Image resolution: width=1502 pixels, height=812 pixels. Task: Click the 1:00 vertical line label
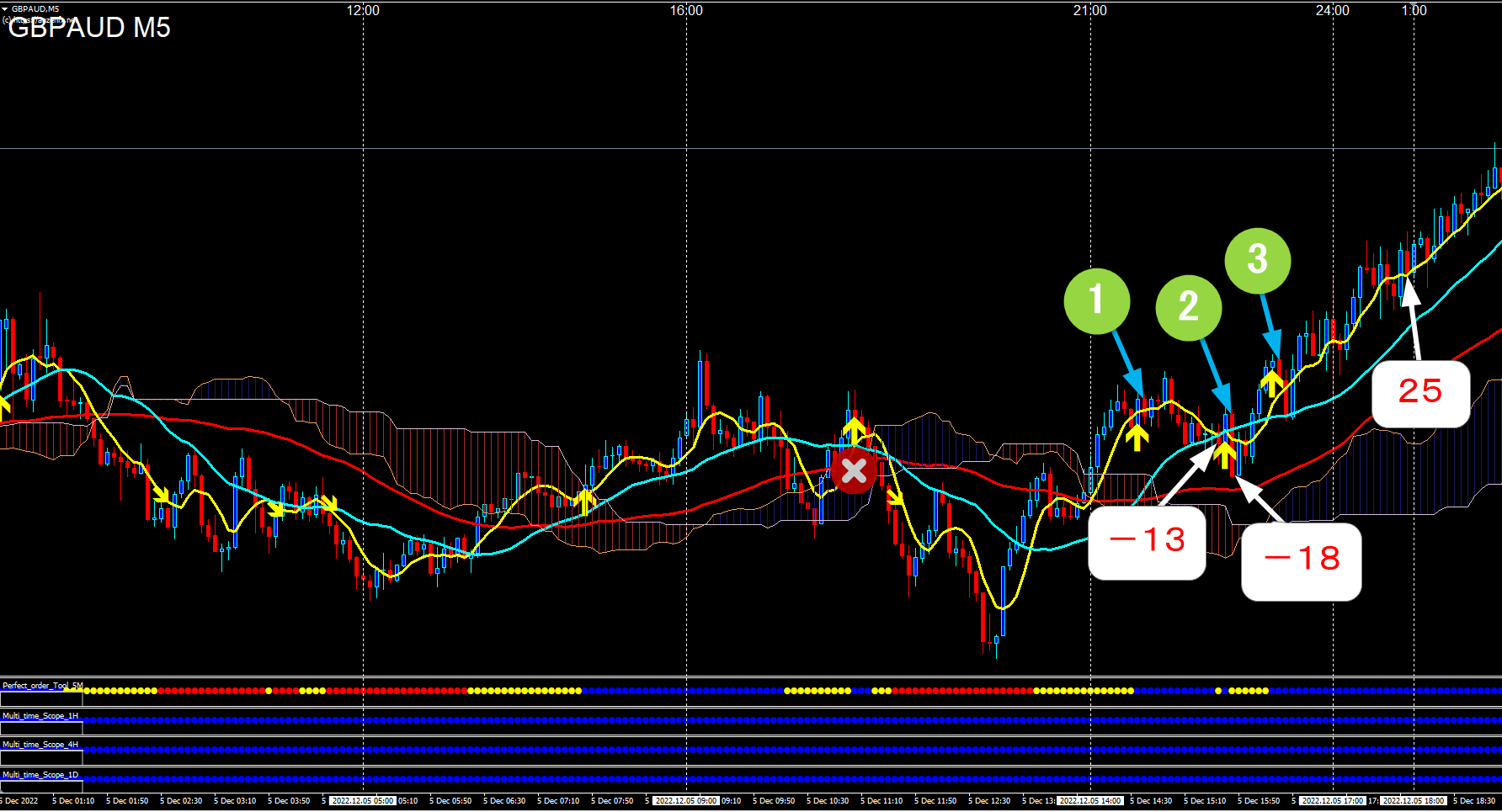click(1414, 10)
